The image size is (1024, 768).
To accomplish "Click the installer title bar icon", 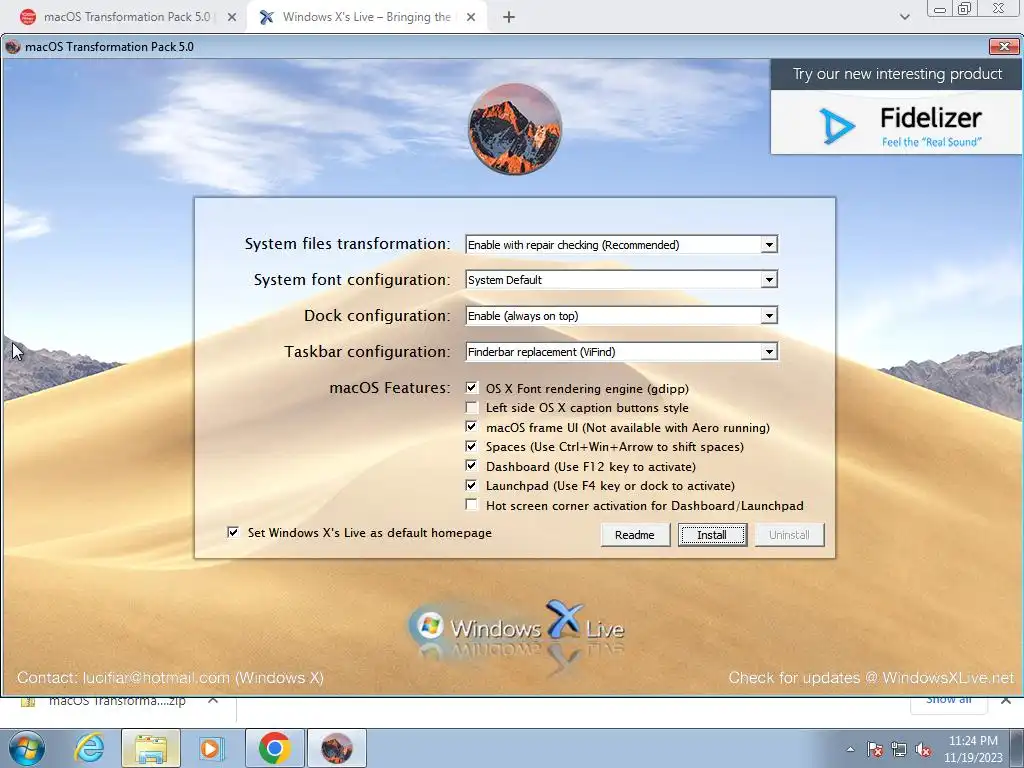I will pyautogui.click(x=13, y=47).
